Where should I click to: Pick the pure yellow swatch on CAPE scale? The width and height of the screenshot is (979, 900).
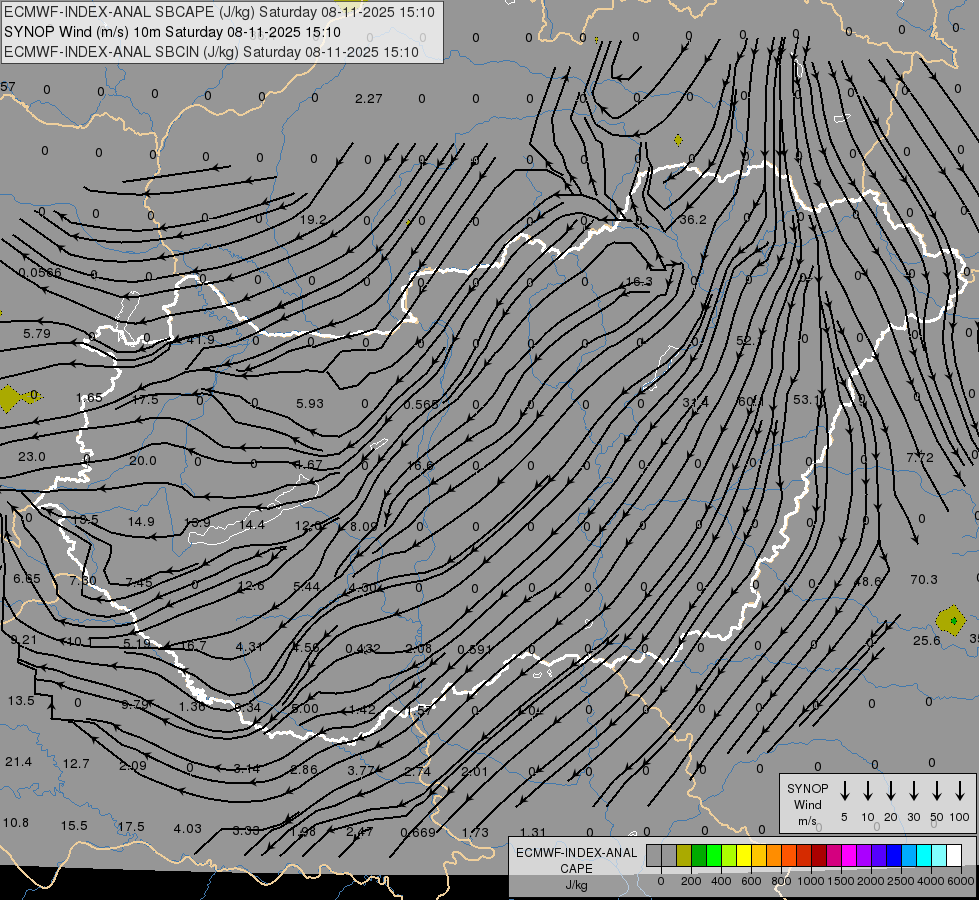(x=744, y=856)
